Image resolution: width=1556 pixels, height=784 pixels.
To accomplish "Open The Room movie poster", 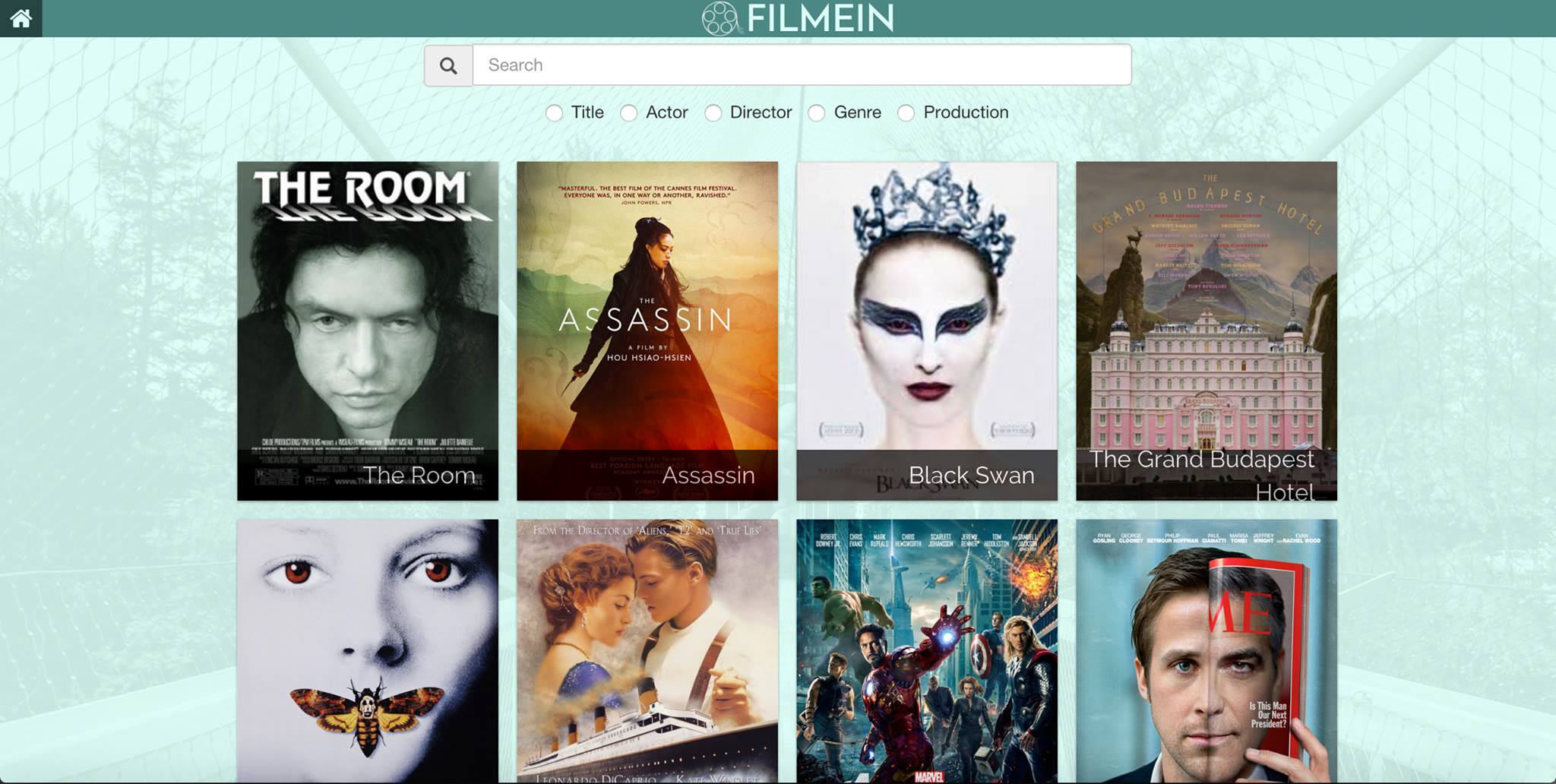I will [368, 330].
